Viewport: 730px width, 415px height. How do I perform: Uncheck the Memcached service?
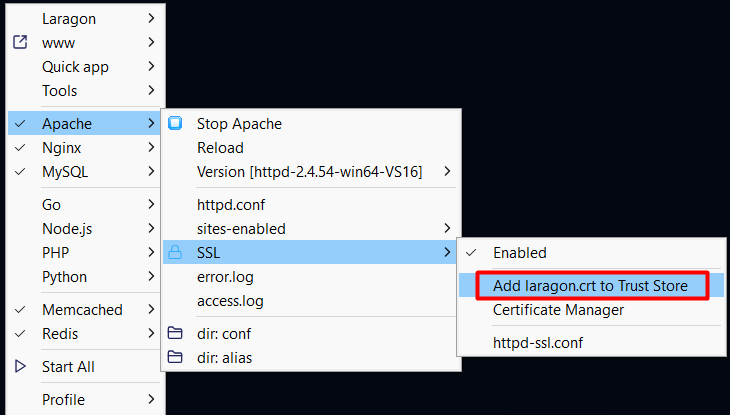20,310
